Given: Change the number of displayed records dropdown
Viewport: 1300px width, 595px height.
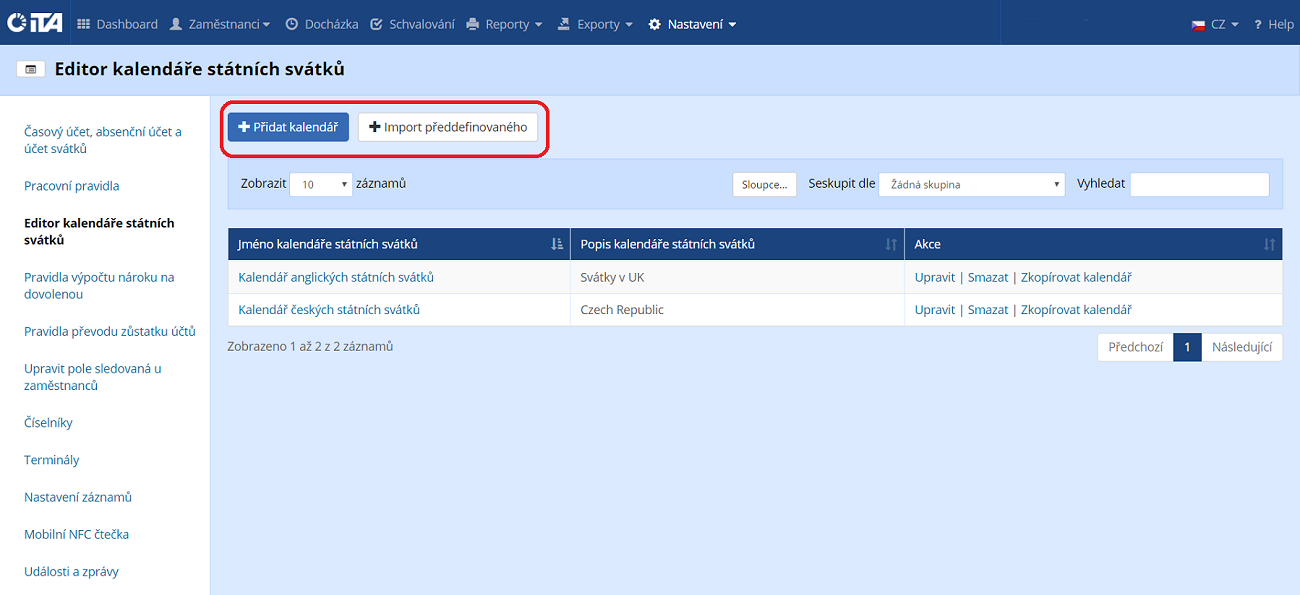Looking at the screenshot, I should coord(321,184).
